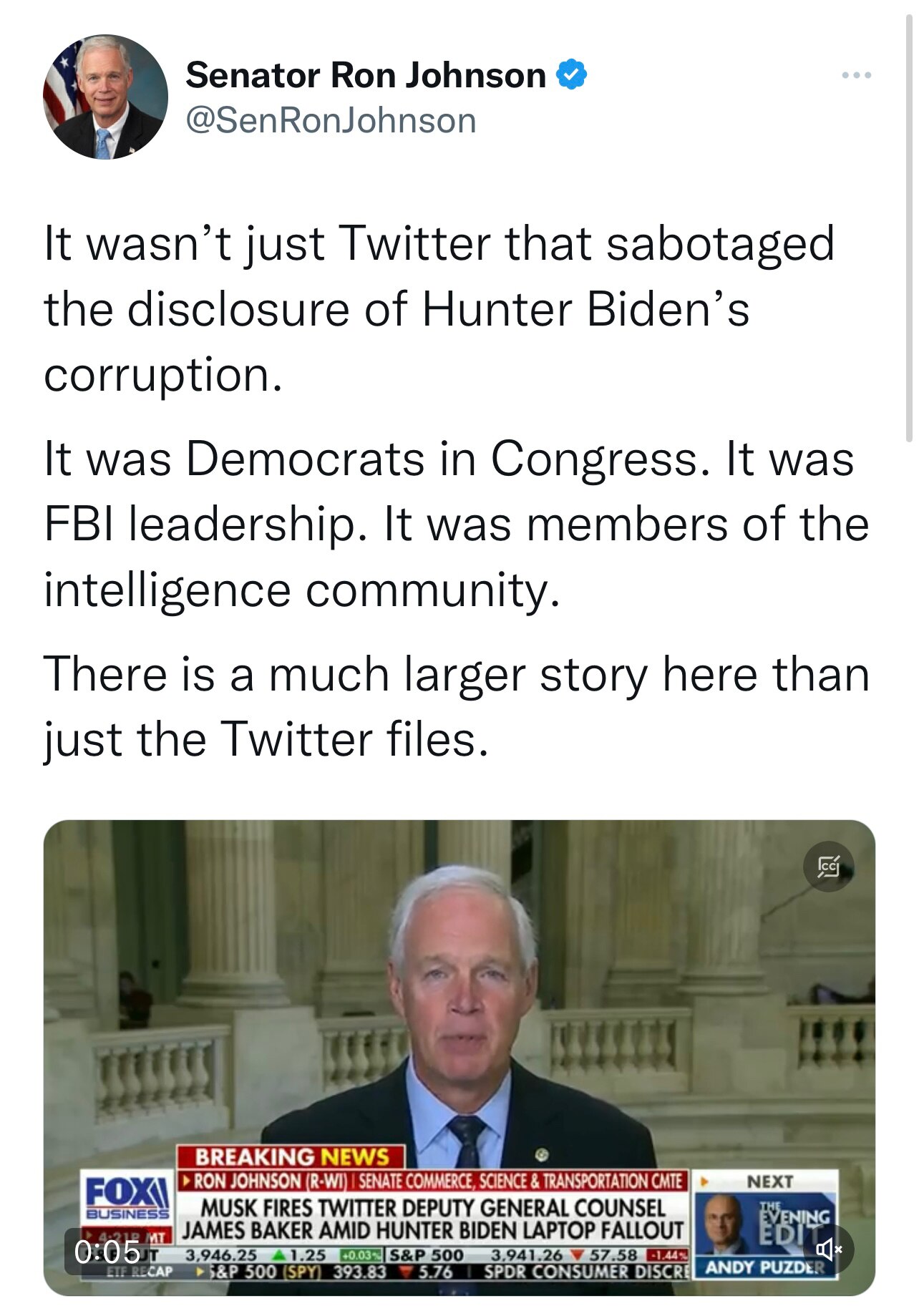The height and width of the screenshot is (1316, 919).
Task: Click the @SenRonJohnson handle
Action: [x=331, y=120]
